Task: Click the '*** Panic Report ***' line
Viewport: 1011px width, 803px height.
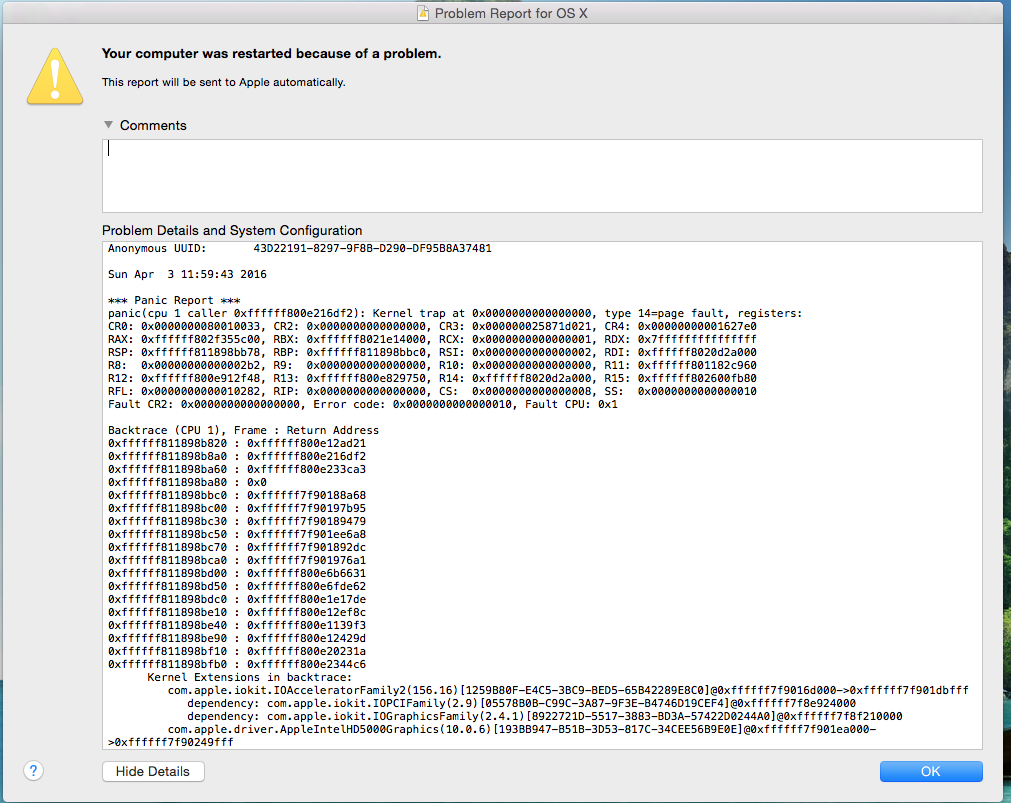Action: 174,300
